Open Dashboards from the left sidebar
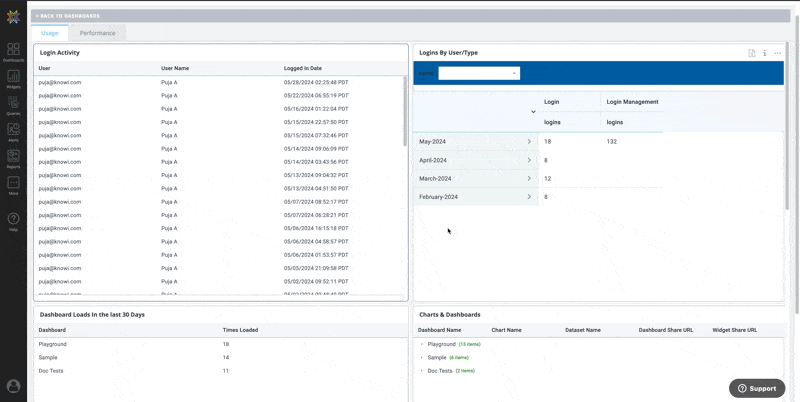 13,51
